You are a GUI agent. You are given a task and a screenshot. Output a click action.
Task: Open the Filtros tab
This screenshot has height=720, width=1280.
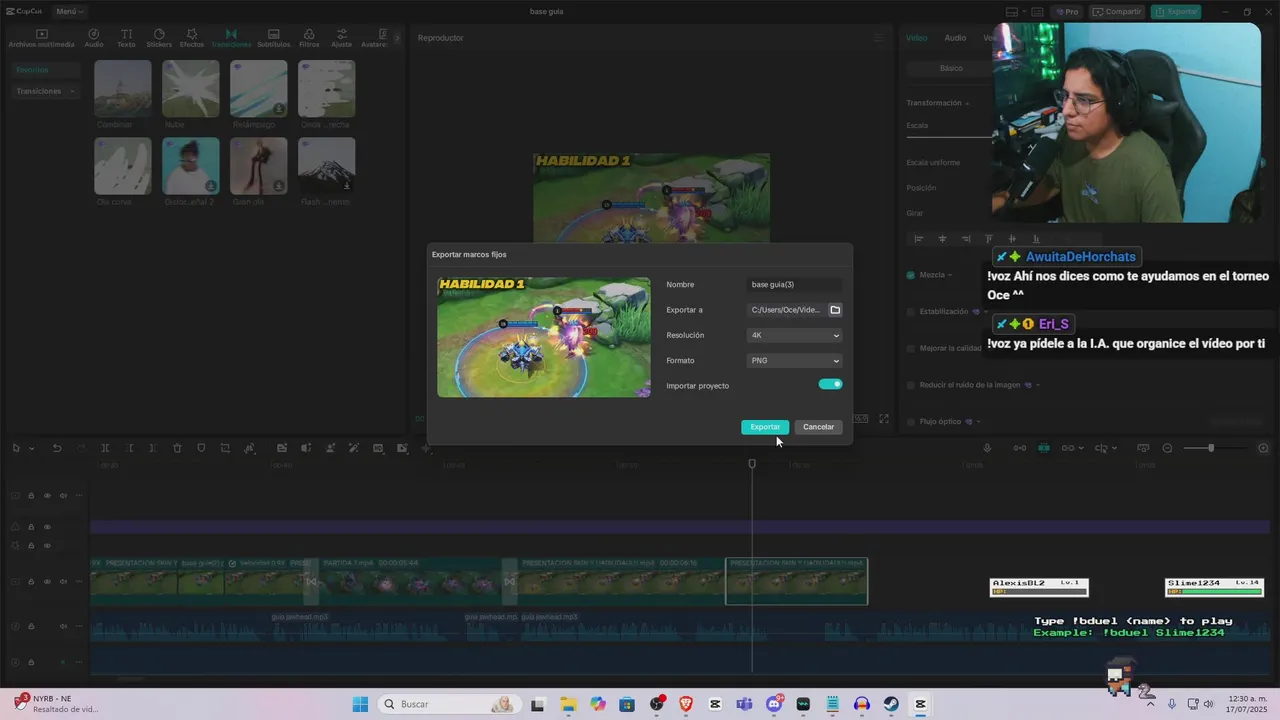point(309,38)
